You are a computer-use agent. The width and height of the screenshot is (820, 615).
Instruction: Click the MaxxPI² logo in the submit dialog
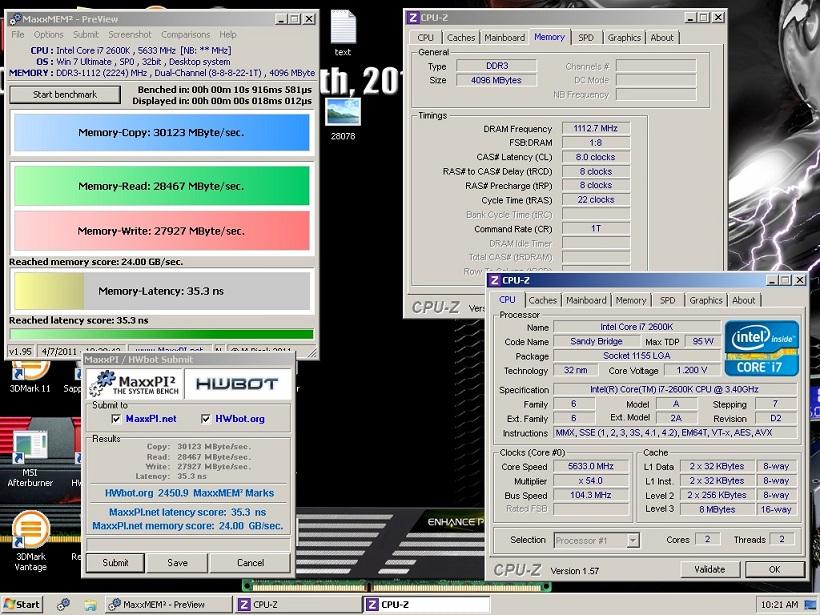point(135,384)
